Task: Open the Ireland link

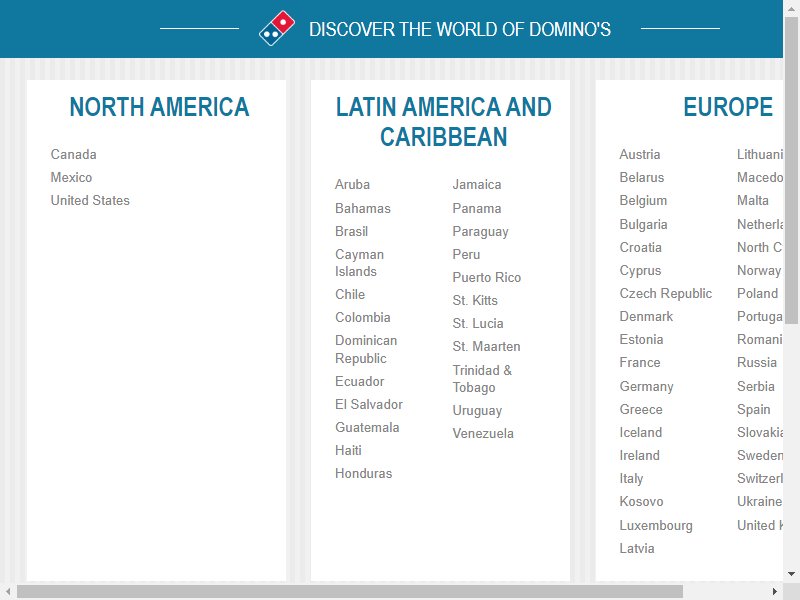Action: [640, 455]
